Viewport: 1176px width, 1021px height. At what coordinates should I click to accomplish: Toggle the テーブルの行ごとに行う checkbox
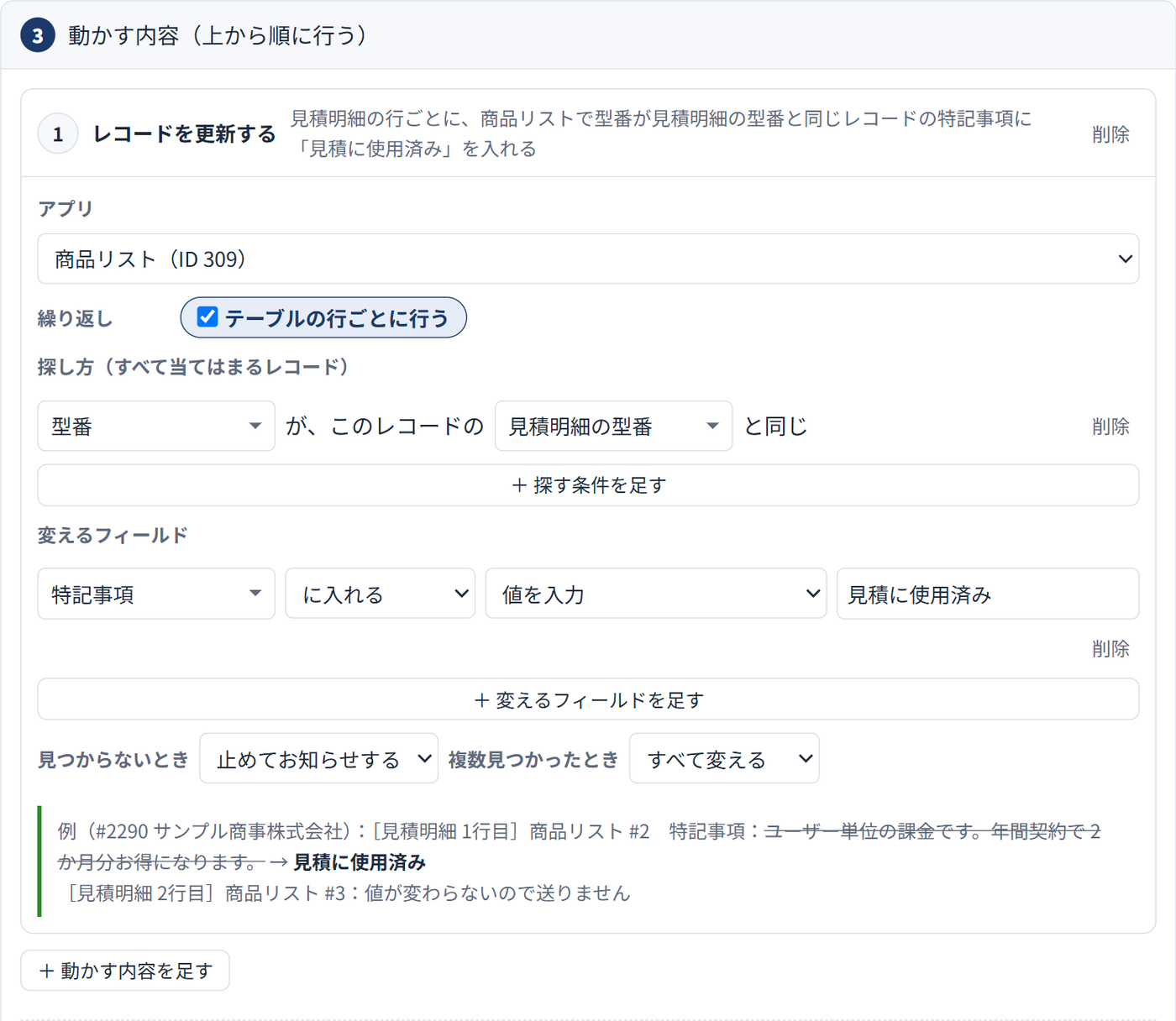pyautogui.click(x=207, y=317)
